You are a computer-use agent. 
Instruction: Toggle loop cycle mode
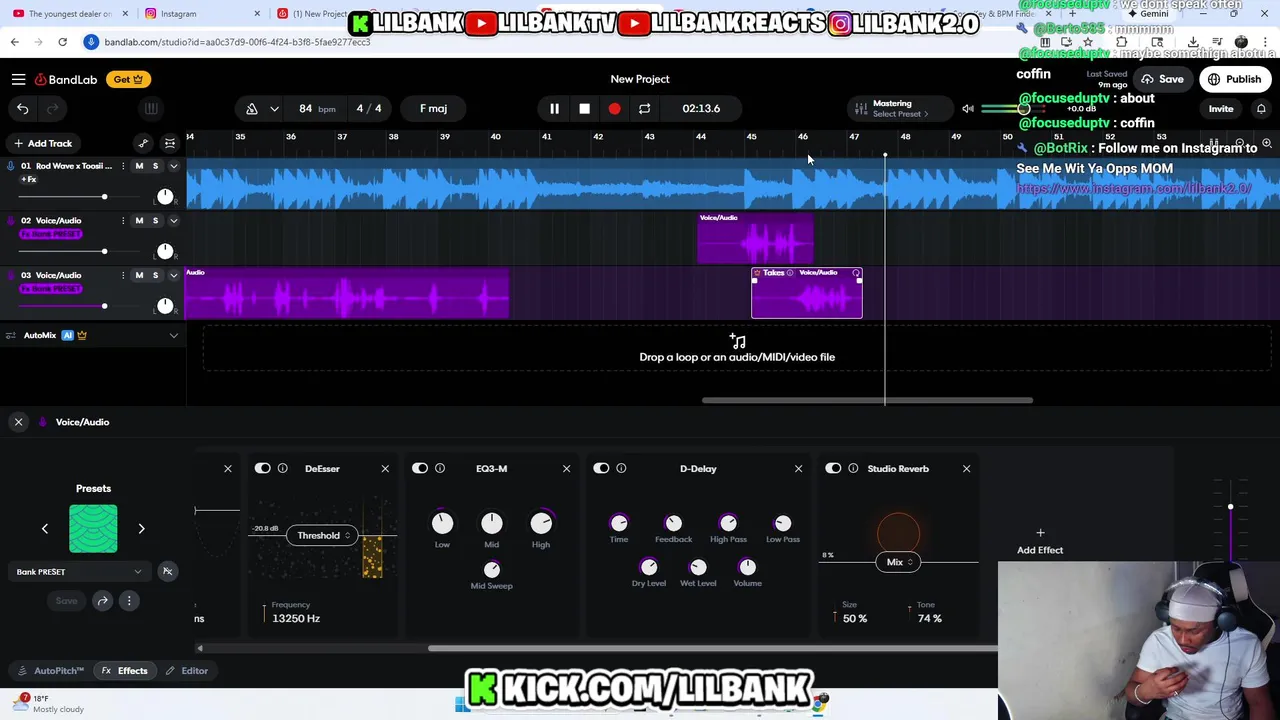pos(645,108)
